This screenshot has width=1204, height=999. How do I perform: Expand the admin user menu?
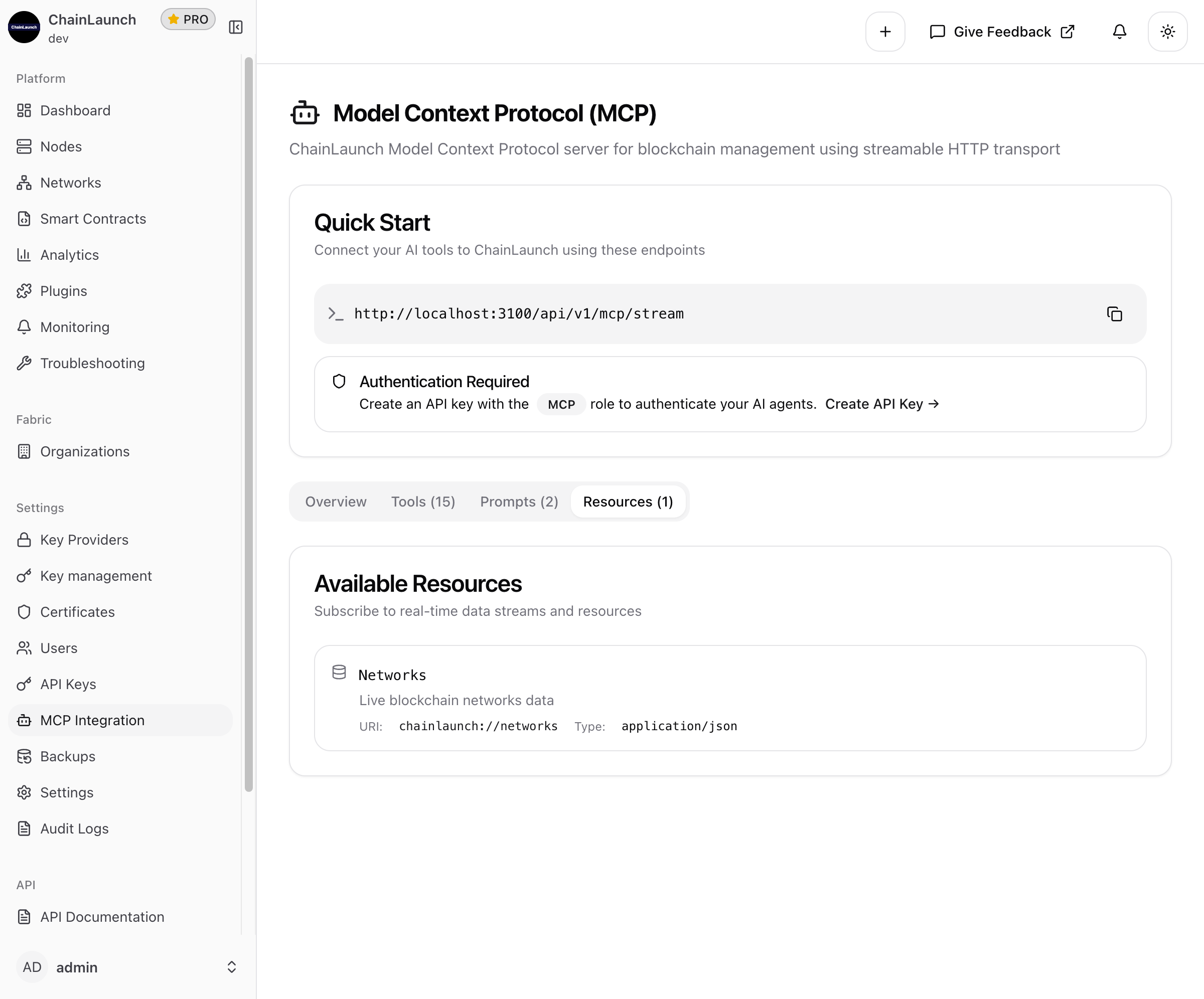[126, 967]
